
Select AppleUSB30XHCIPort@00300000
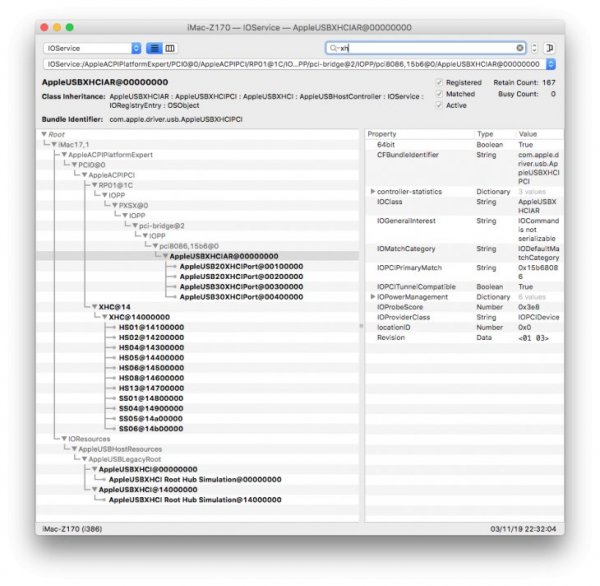(241, 287)
